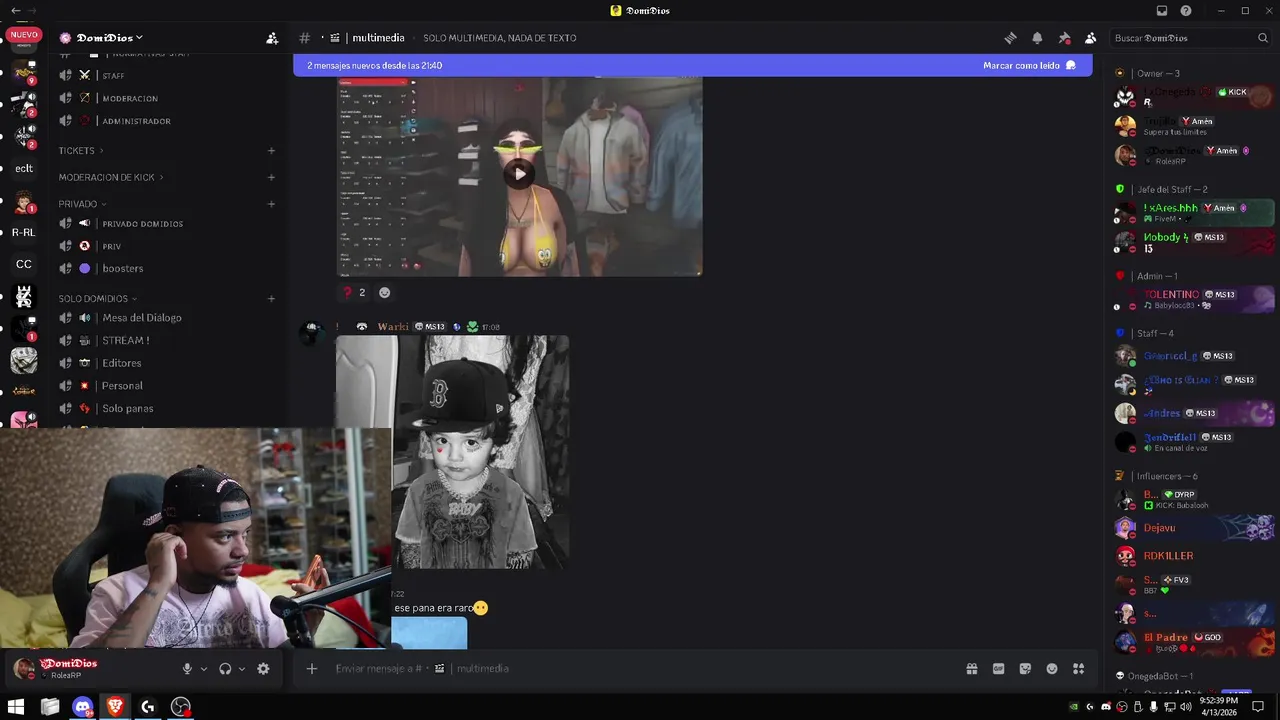Open the Threads icon in channel header
The width and height of the screenshot is (1280, 720).
coord(1010,38)
